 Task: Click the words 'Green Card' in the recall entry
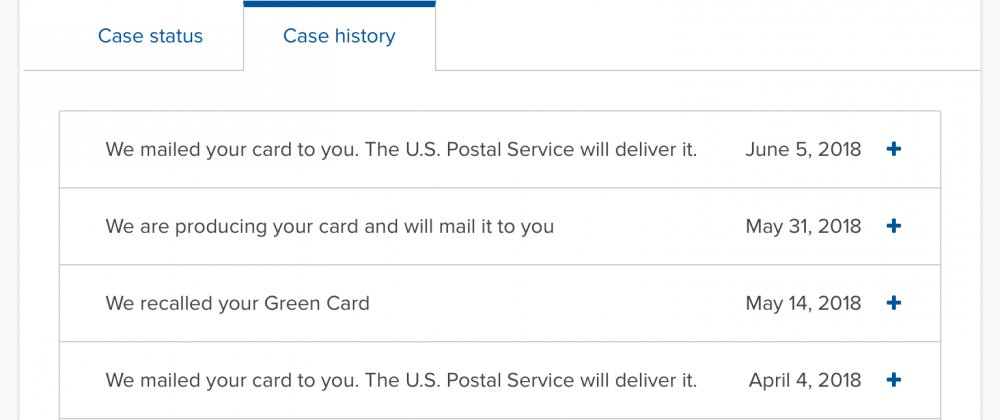click(317, 303)
